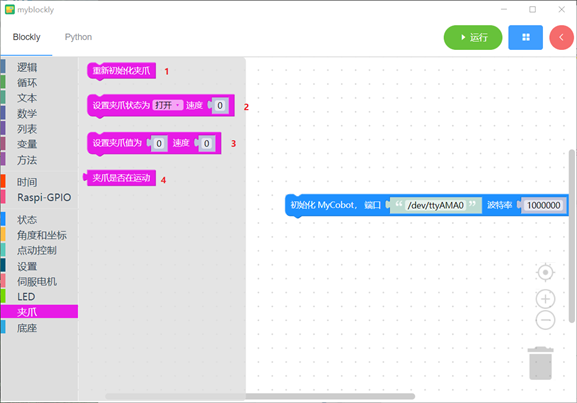Switch to the Python tab

tap(78, 37)
